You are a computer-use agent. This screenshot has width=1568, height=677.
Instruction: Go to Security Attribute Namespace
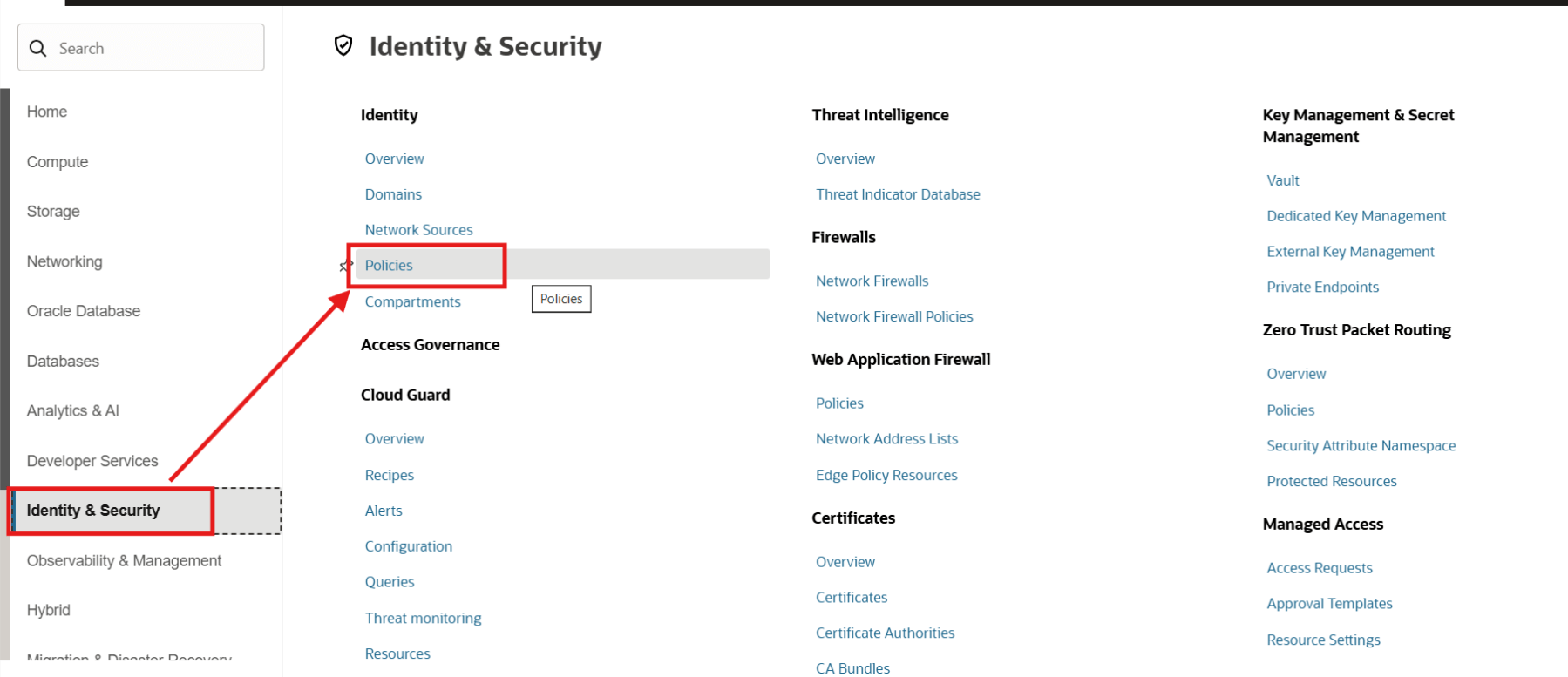[x=1361, y=445]
